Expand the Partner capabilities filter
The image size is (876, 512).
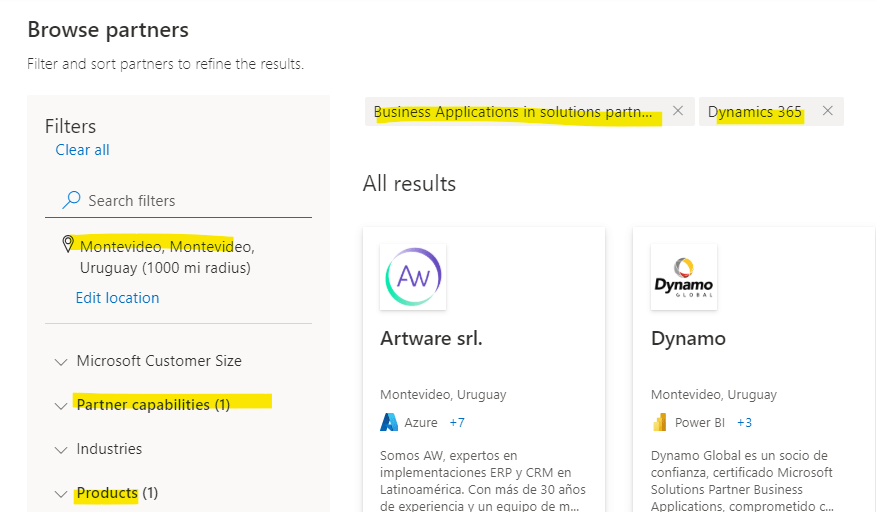coord(153,405)
